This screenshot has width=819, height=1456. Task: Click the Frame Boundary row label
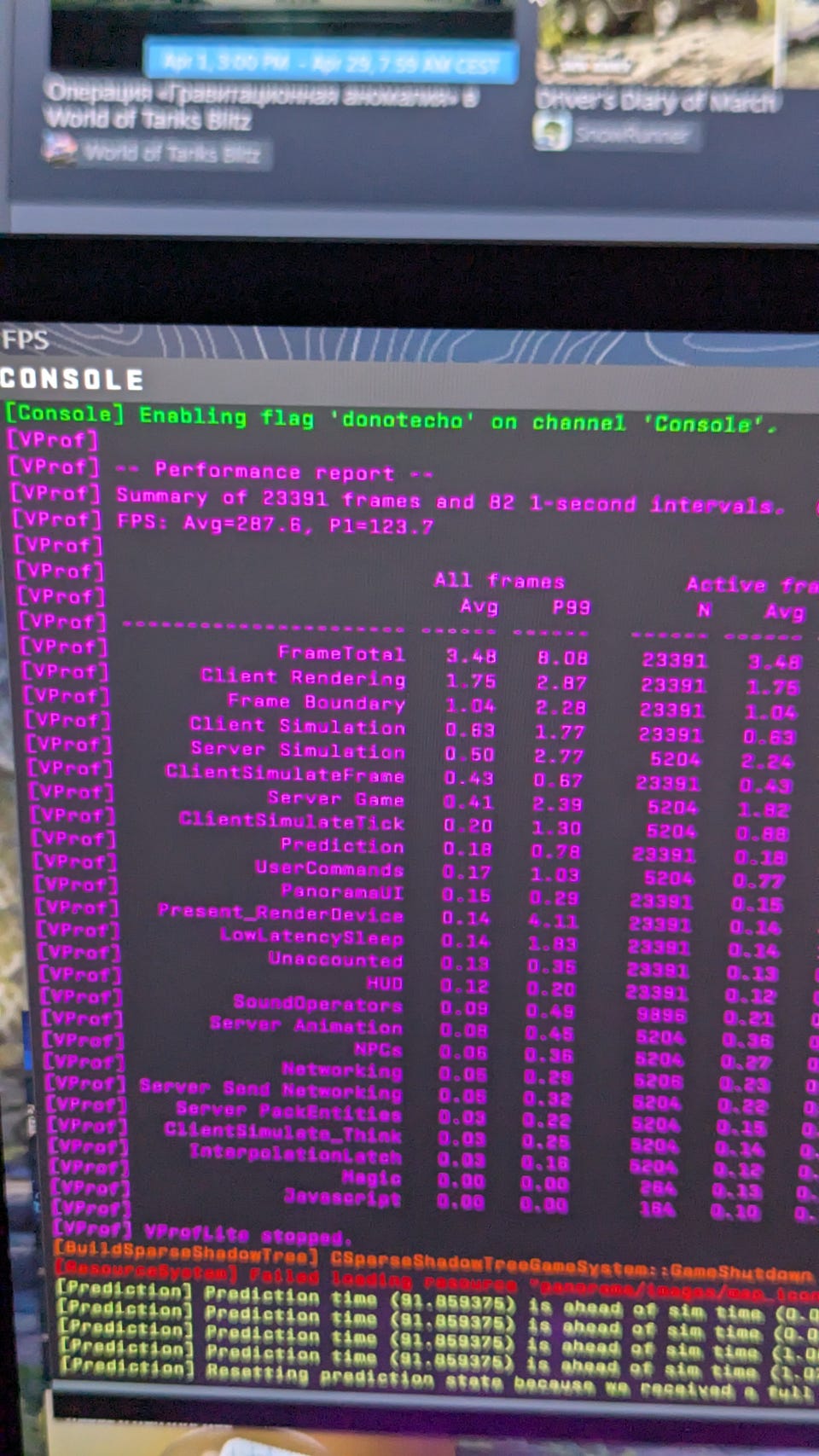point(317,702)
